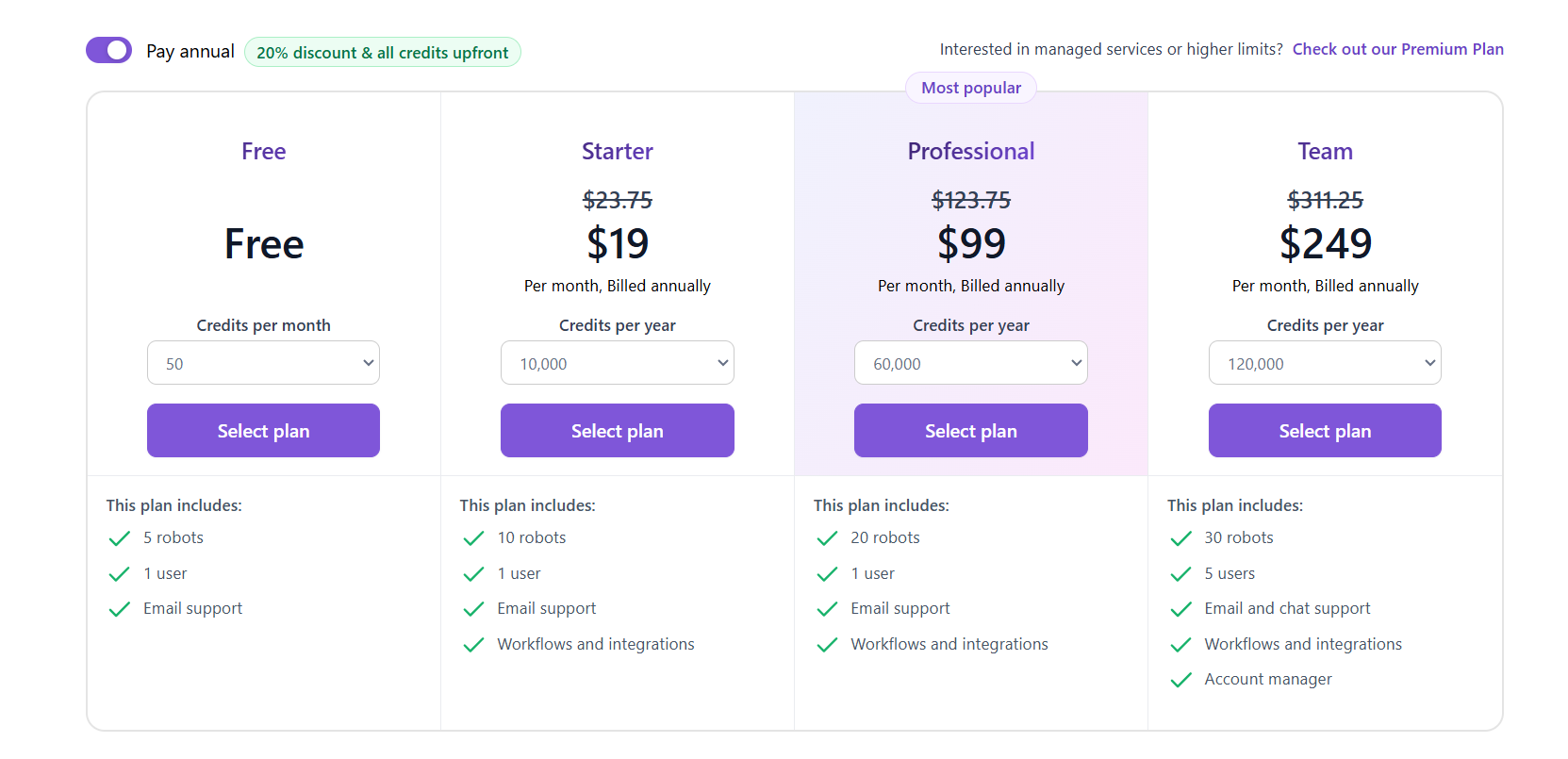The image size is (1568, 759).
Task: Click the checkmark next to "Email and chat support"
Action: point(1180,608)
